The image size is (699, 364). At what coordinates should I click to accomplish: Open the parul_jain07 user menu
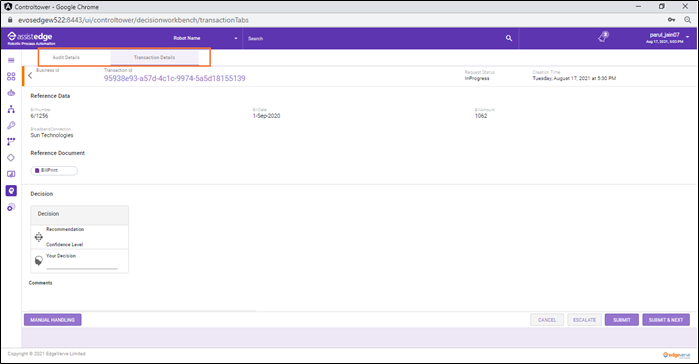point(667,37)
